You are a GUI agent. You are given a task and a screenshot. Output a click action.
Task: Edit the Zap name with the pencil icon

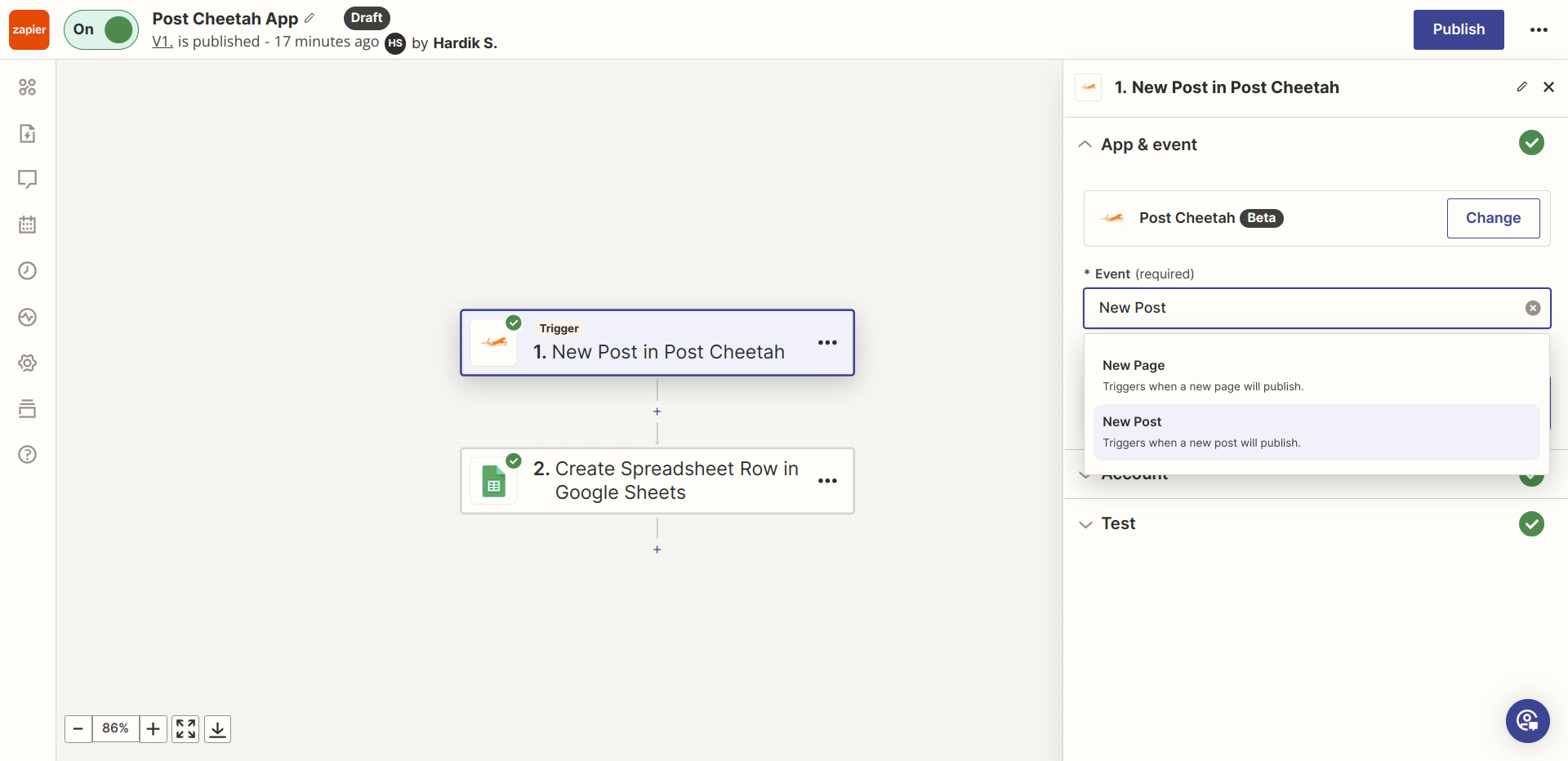[x=310, y=18]
